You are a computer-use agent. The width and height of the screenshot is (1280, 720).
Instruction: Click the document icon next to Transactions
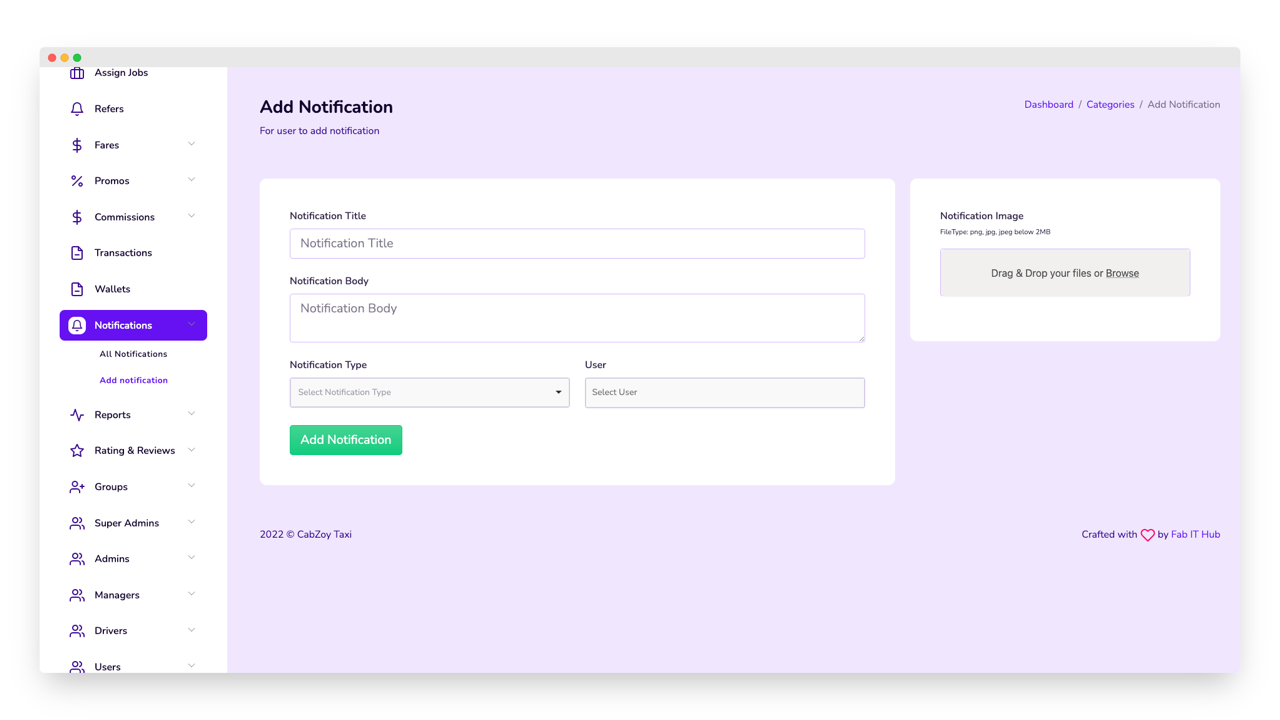(x=77, y=253)
